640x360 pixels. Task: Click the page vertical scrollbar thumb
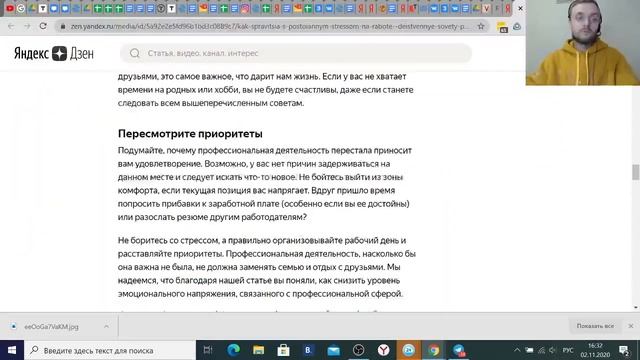tap(636, 172)
